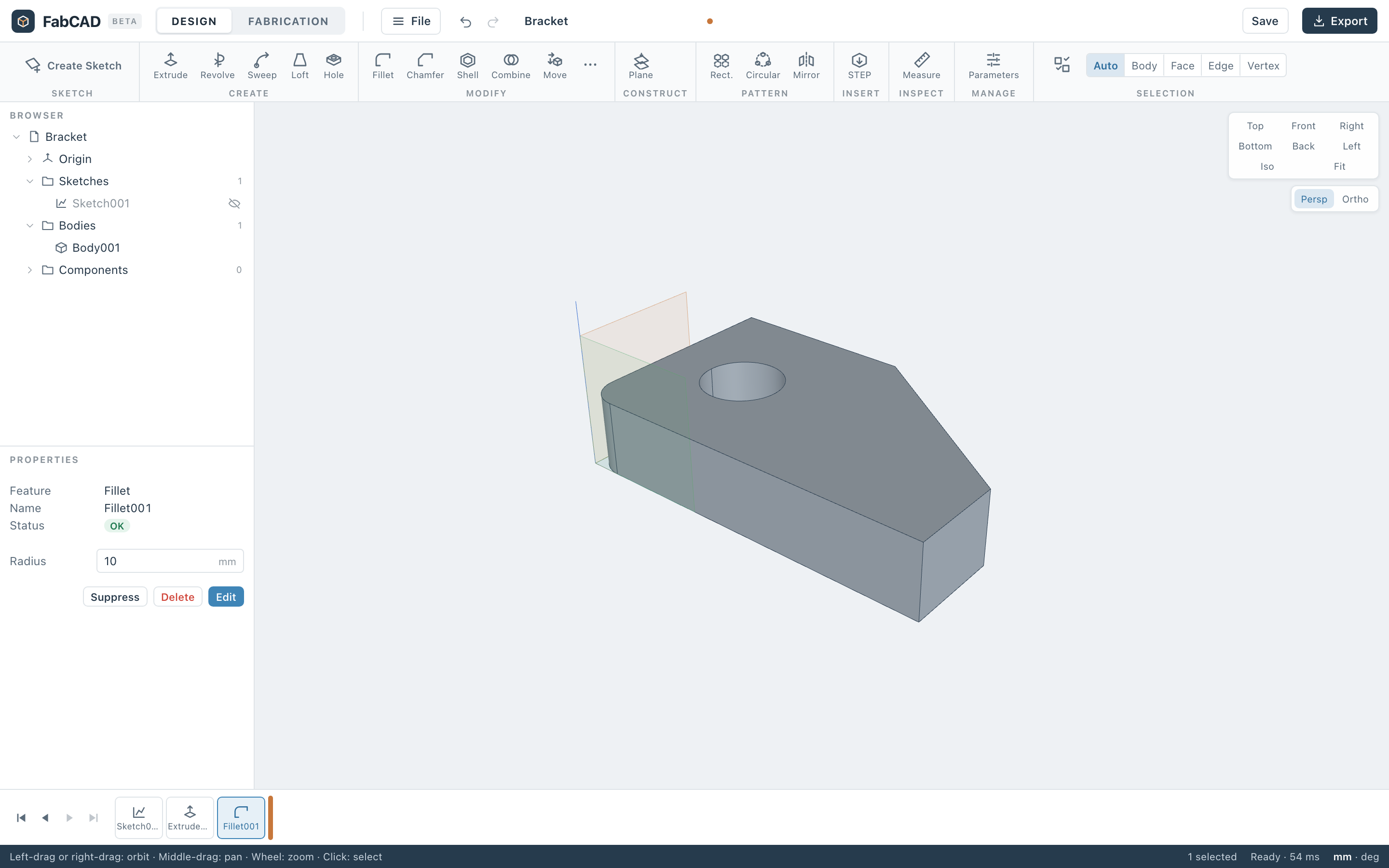Select the Mirror tool
Image resolution: width=1389 pixels, height=868 pixels.
[x=806, y=66]
